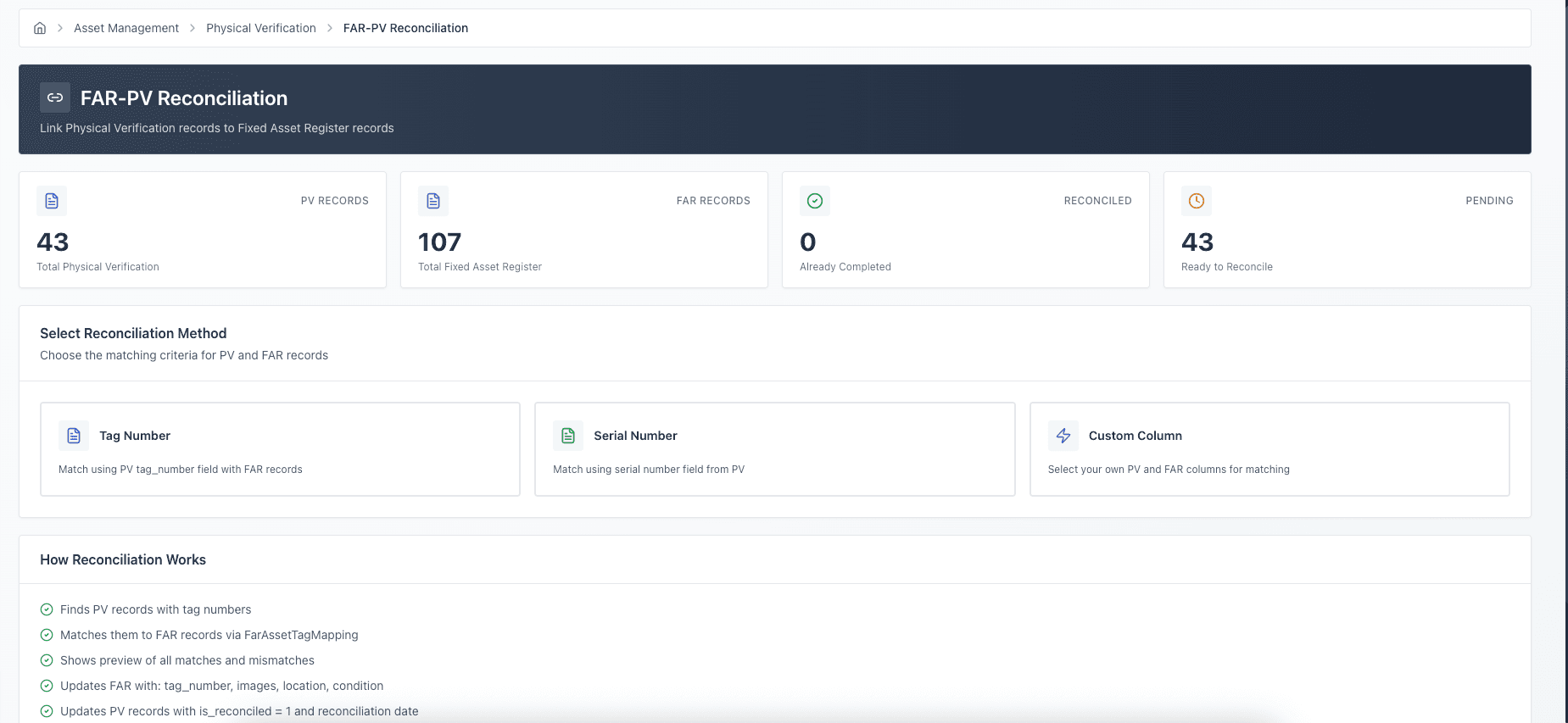
Task: Select the current FAR-PV Reconciliation breadcrumb
Action: click(405, 28)
